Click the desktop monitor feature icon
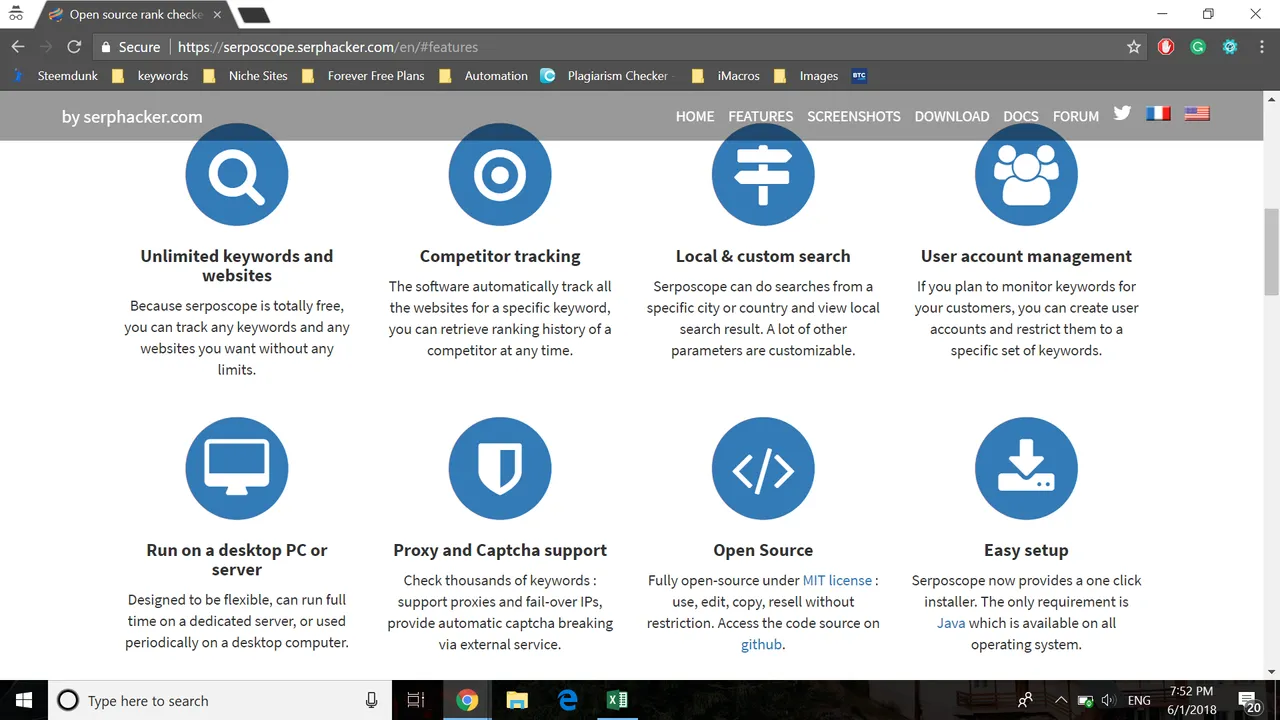 click(237, 468)
